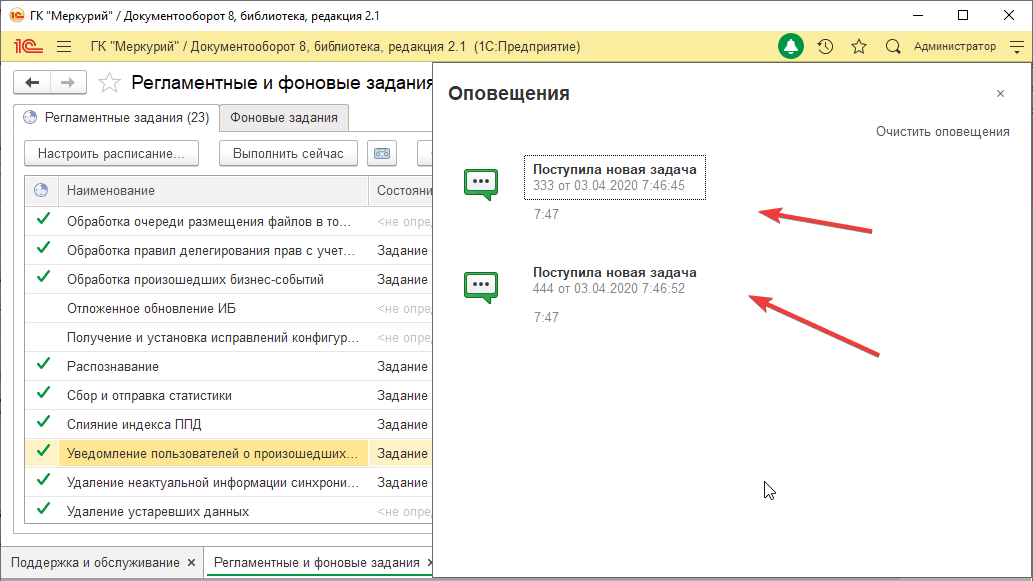Click Очистить оповещения link
The width and height of the screenshot is (1033, 581).
point(942,132)
